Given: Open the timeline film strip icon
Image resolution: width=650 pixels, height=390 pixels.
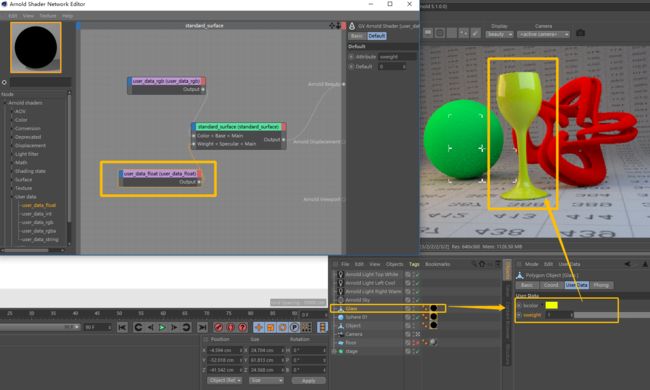Looking at the screenshot, I should click(322, 327).
